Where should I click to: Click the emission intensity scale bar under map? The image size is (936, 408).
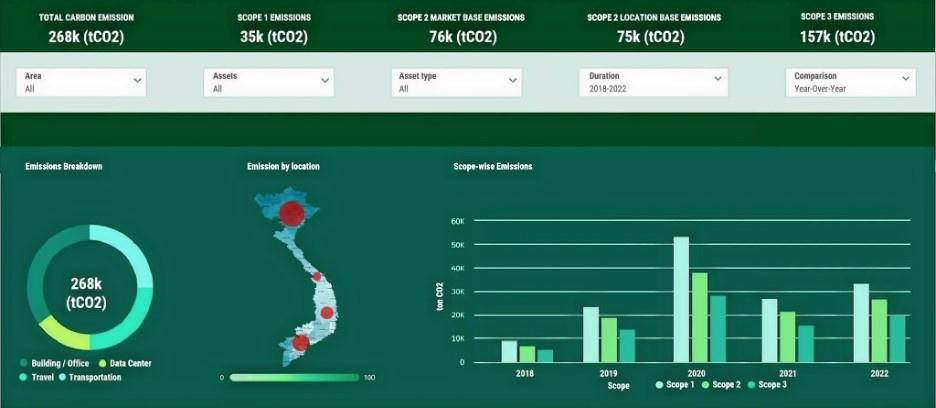pos(294,378)
